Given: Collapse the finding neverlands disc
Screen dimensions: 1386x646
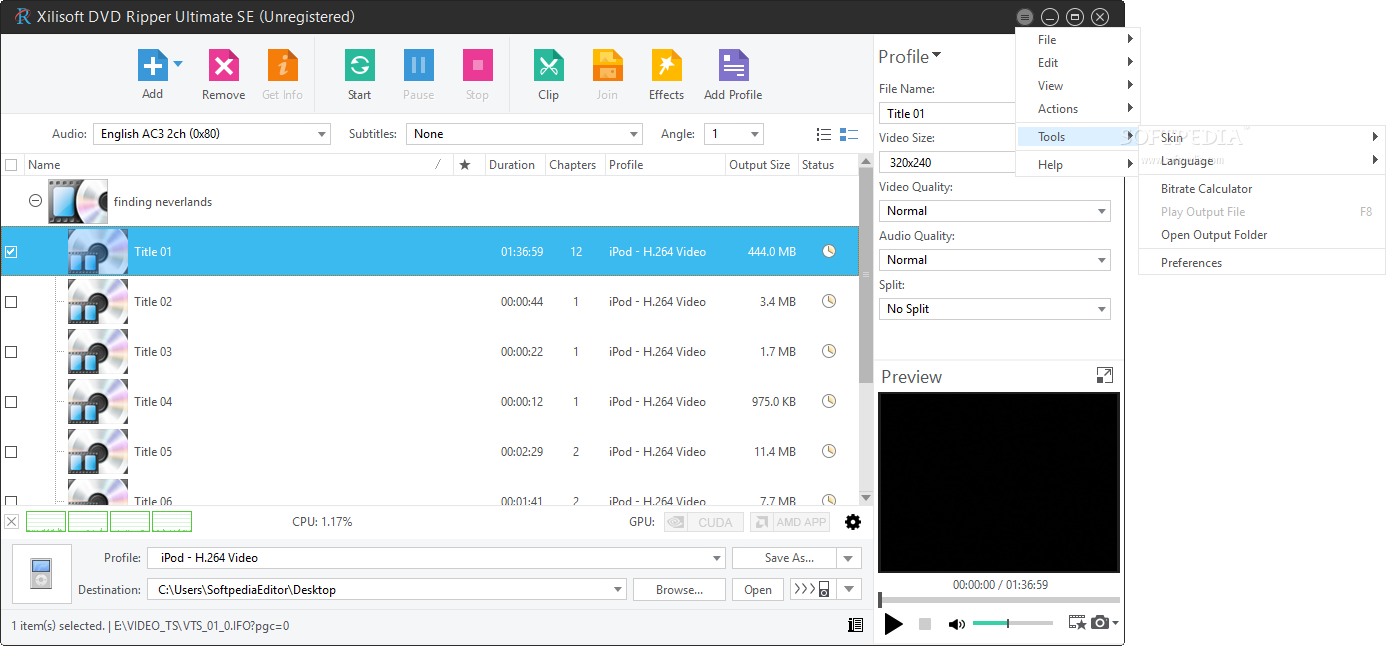Looking at the screenshot, I should tap(35, 201).
